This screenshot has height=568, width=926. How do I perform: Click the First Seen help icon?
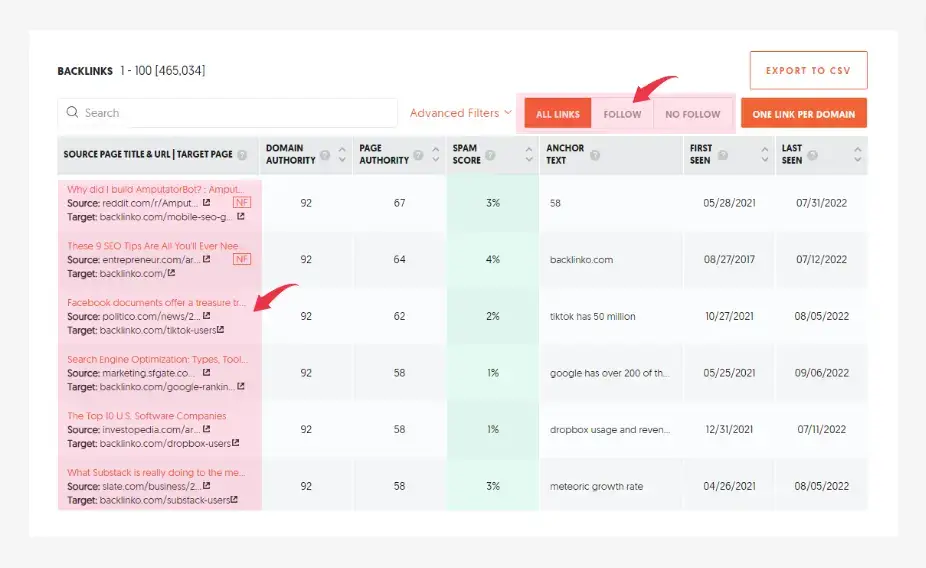click(723, 155)
